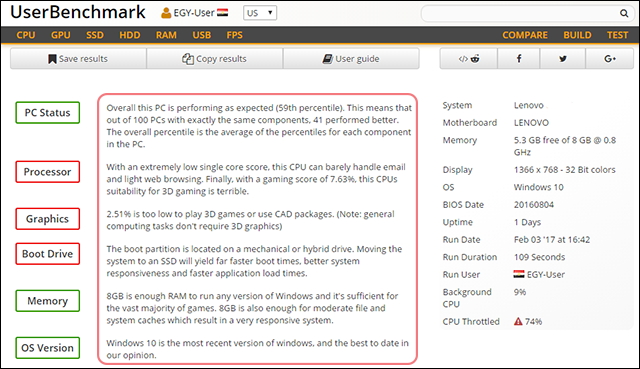The width and height of the screenshot is (640, 369).
Task: Click the Run Date 'Feb 03 '17 at 16:42'
Action: click(x=552, y=240)
